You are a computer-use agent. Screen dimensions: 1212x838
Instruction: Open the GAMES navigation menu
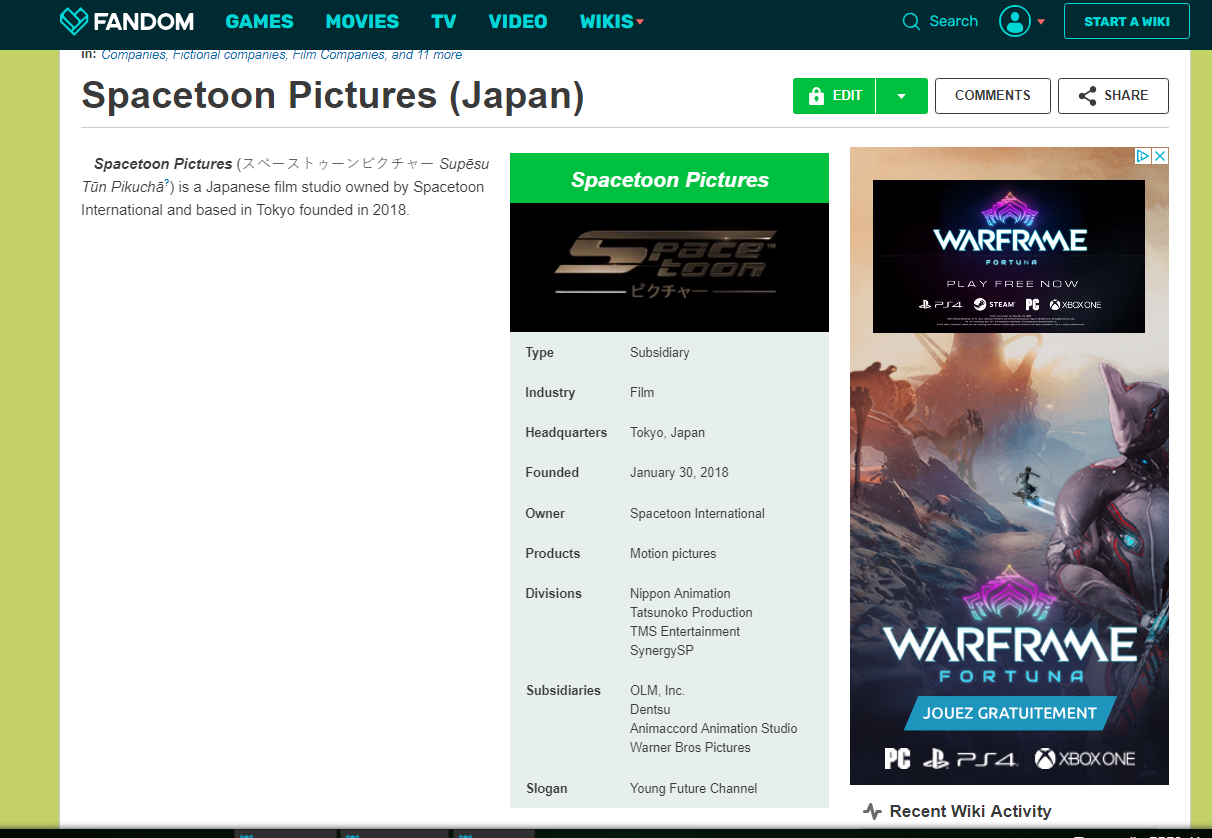pos(259,21)
